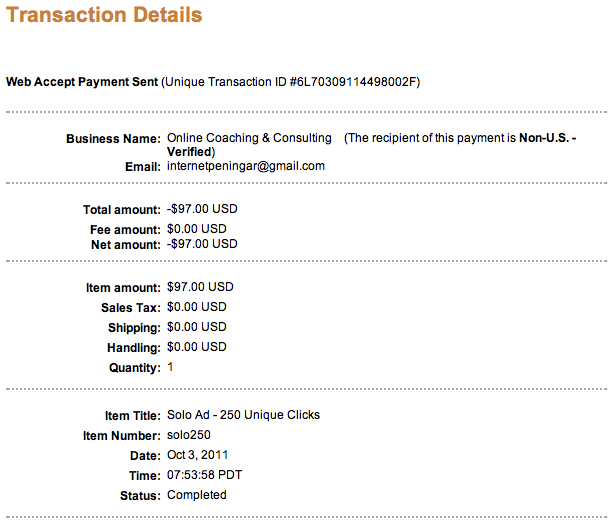Click the Solo Ad - 250 Unique Clicks item title

(243, 415)
